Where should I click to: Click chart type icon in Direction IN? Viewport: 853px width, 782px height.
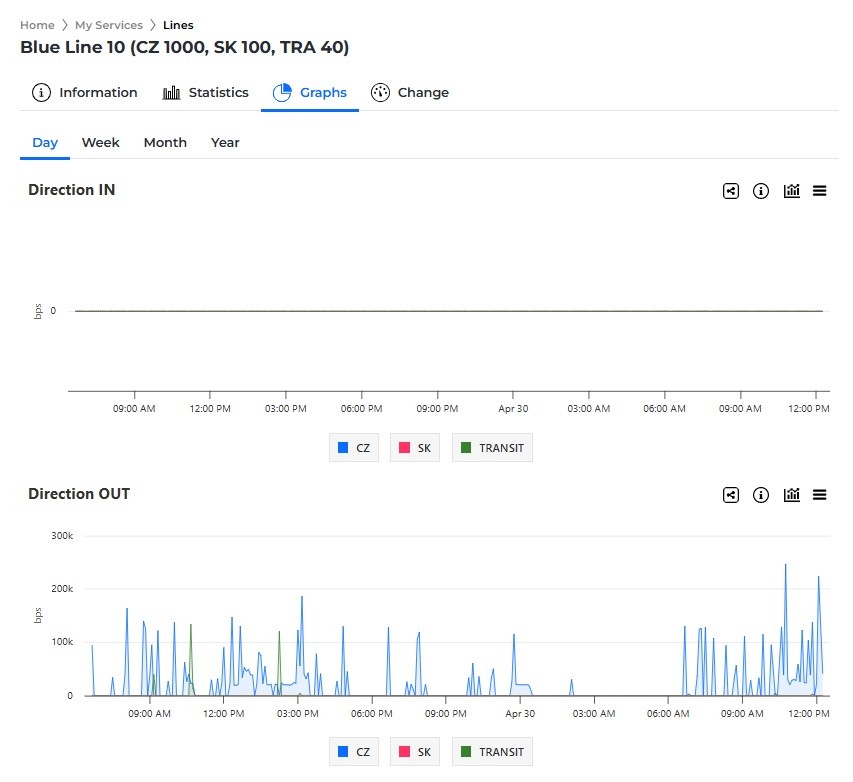tap(792, 191)
